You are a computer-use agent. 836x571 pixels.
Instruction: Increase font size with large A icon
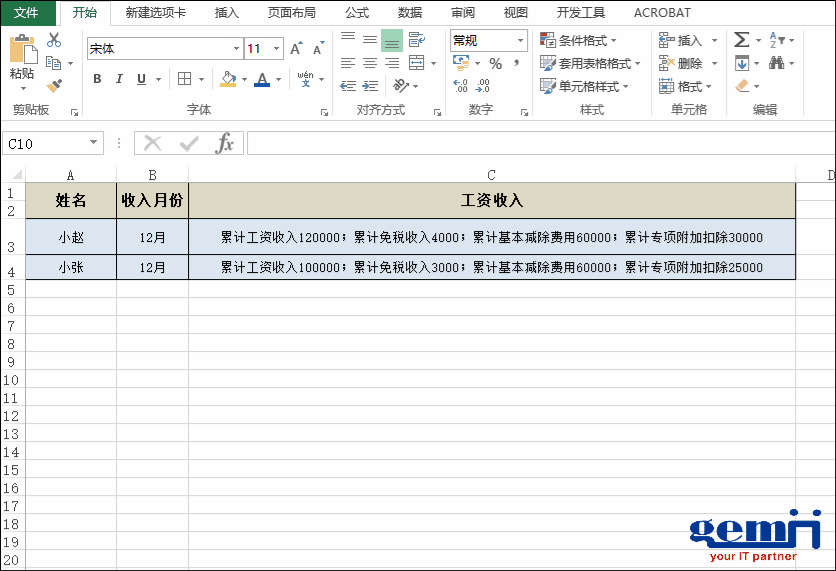click(x=296, y=49)
